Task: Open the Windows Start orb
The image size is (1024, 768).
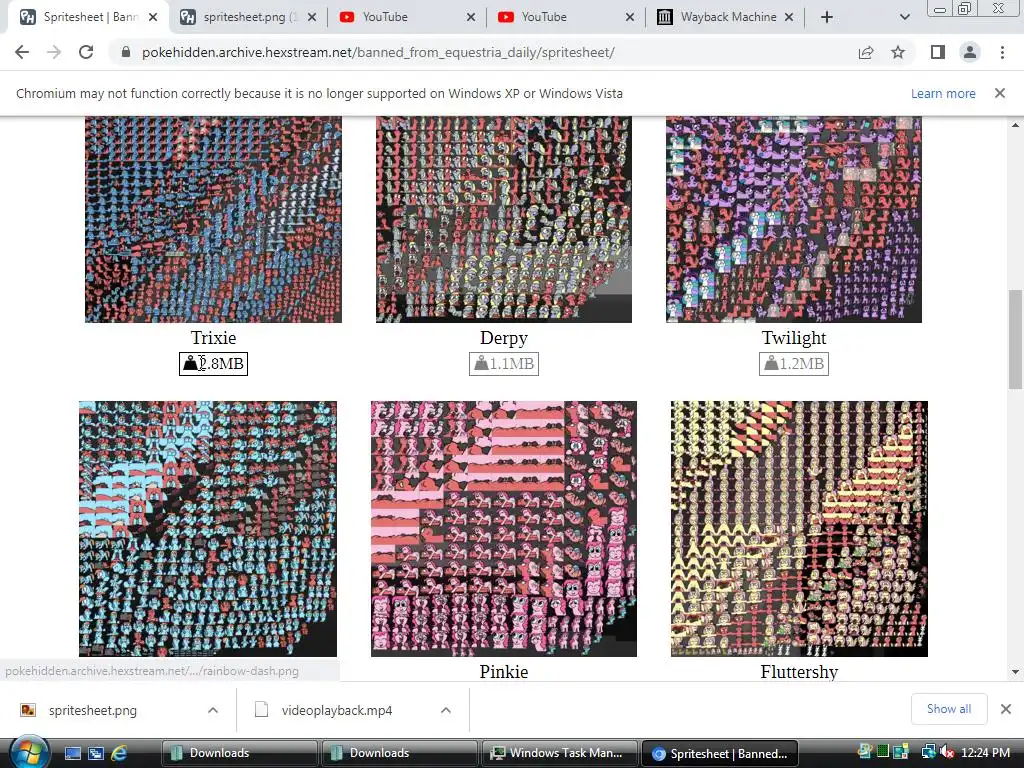Action: [30, 752]
